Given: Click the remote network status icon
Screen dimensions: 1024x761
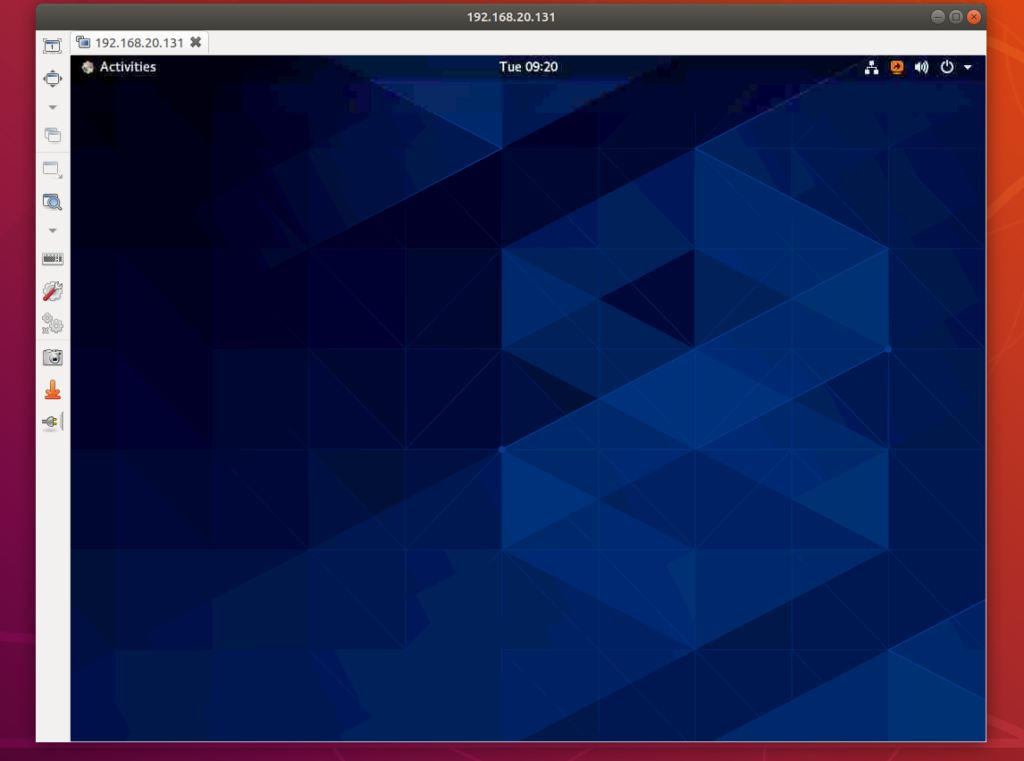Looking at the screenshot, I should (x=871, y=67).
